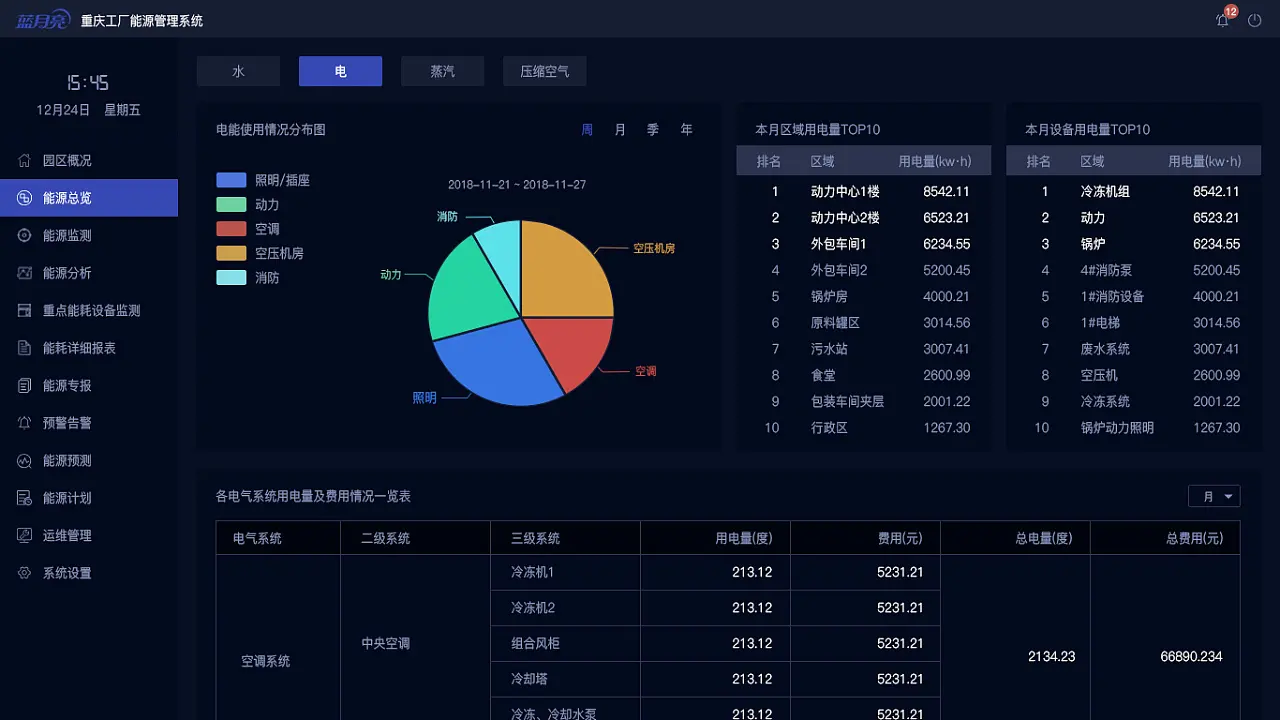Screen dimensions: 1280x720
Task: Switch to the 电 tab
Action: [340, 71]
